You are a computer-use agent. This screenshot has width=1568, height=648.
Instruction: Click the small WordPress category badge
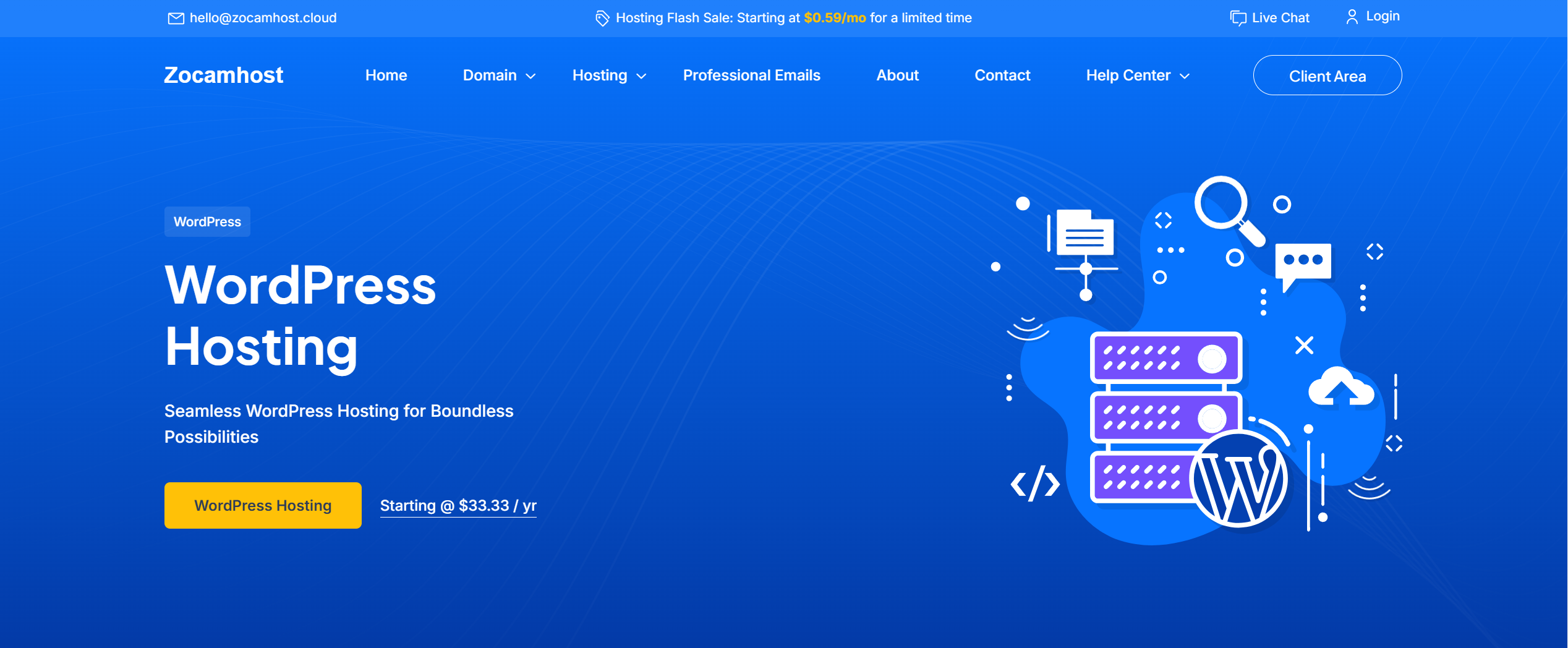coord(207,221)
